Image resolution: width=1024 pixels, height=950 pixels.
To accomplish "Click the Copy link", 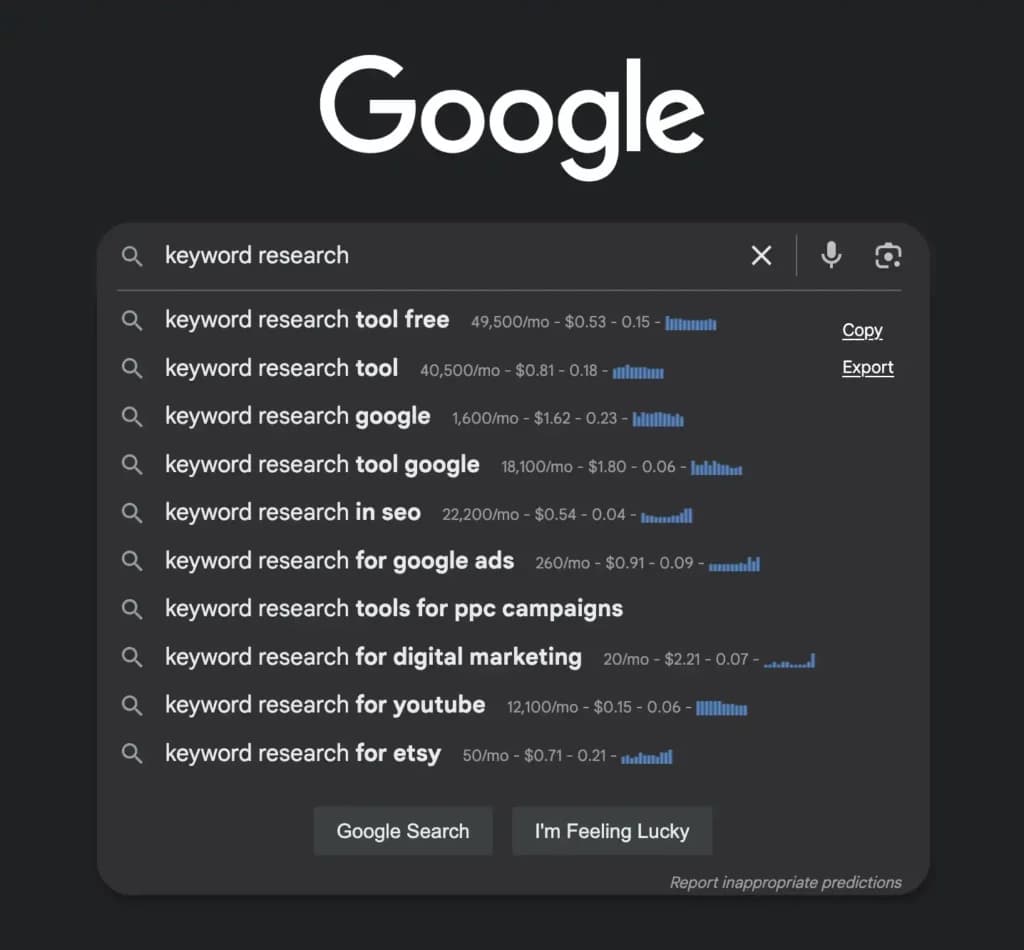I will click(x=862, y=331).
